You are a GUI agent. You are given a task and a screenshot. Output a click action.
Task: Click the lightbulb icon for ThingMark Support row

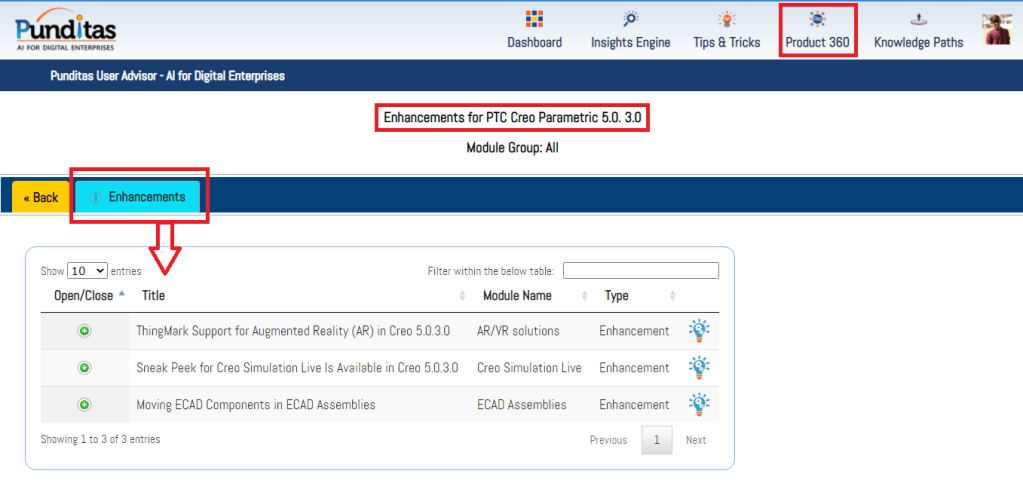[699, 331]
